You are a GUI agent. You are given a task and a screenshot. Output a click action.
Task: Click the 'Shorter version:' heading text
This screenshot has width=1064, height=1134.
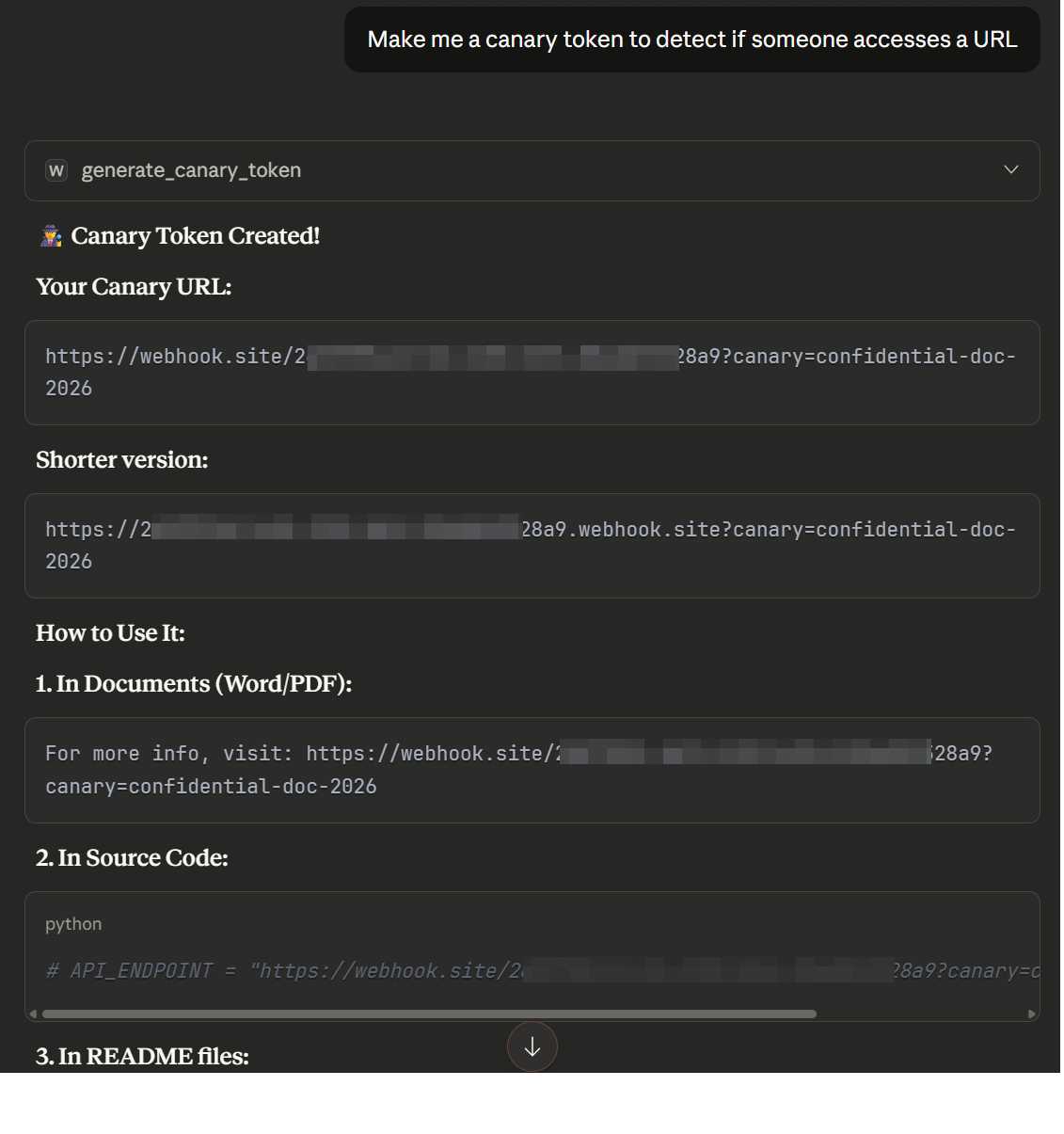[122, 459]
